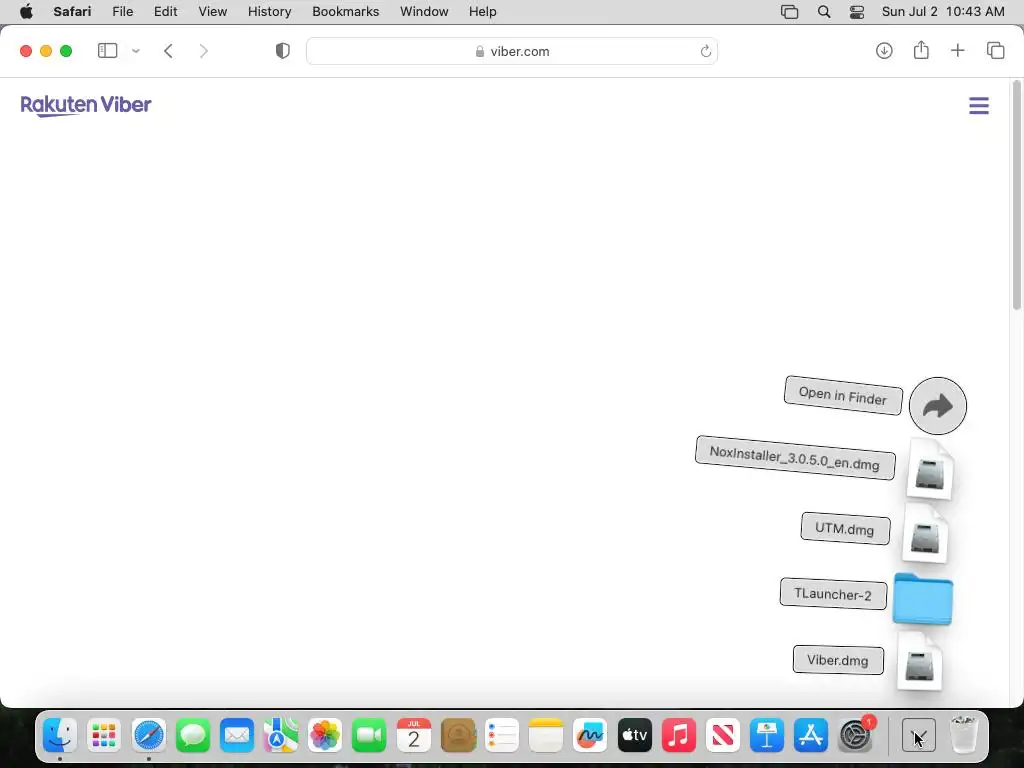This screenshot has height=768, width=1024.
Task: Open the Share sheet icon
Action: pos(921,50)
